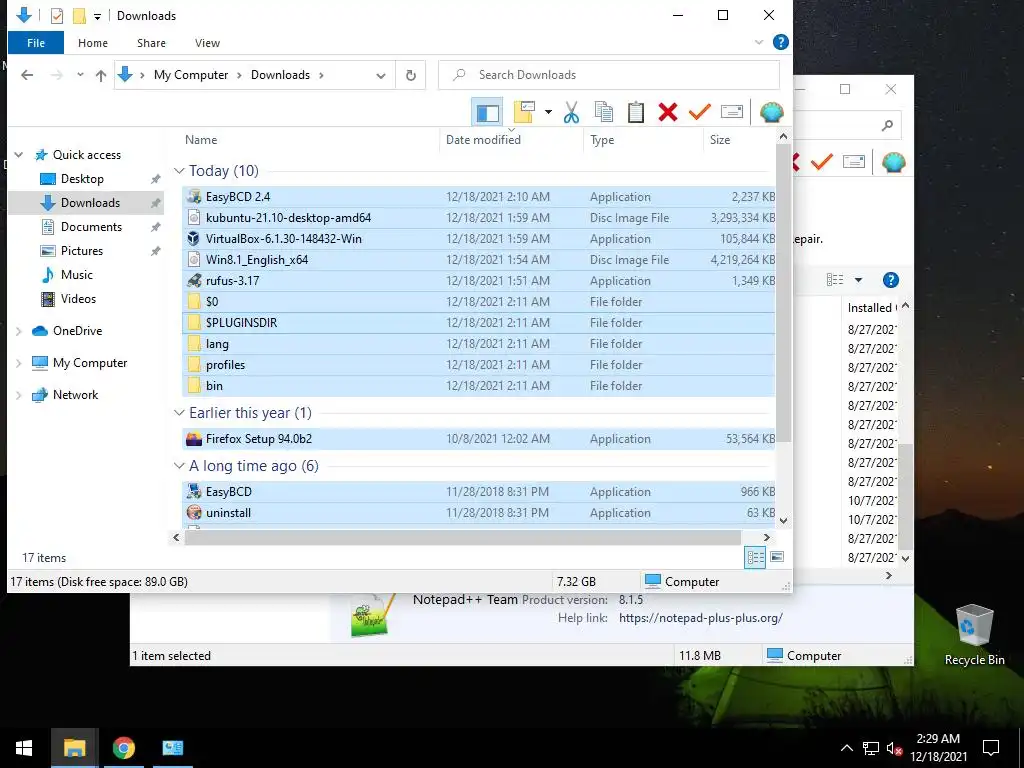Collapse the Quick access tree node
Screen dimensions: 1024x768
[19, 155]
